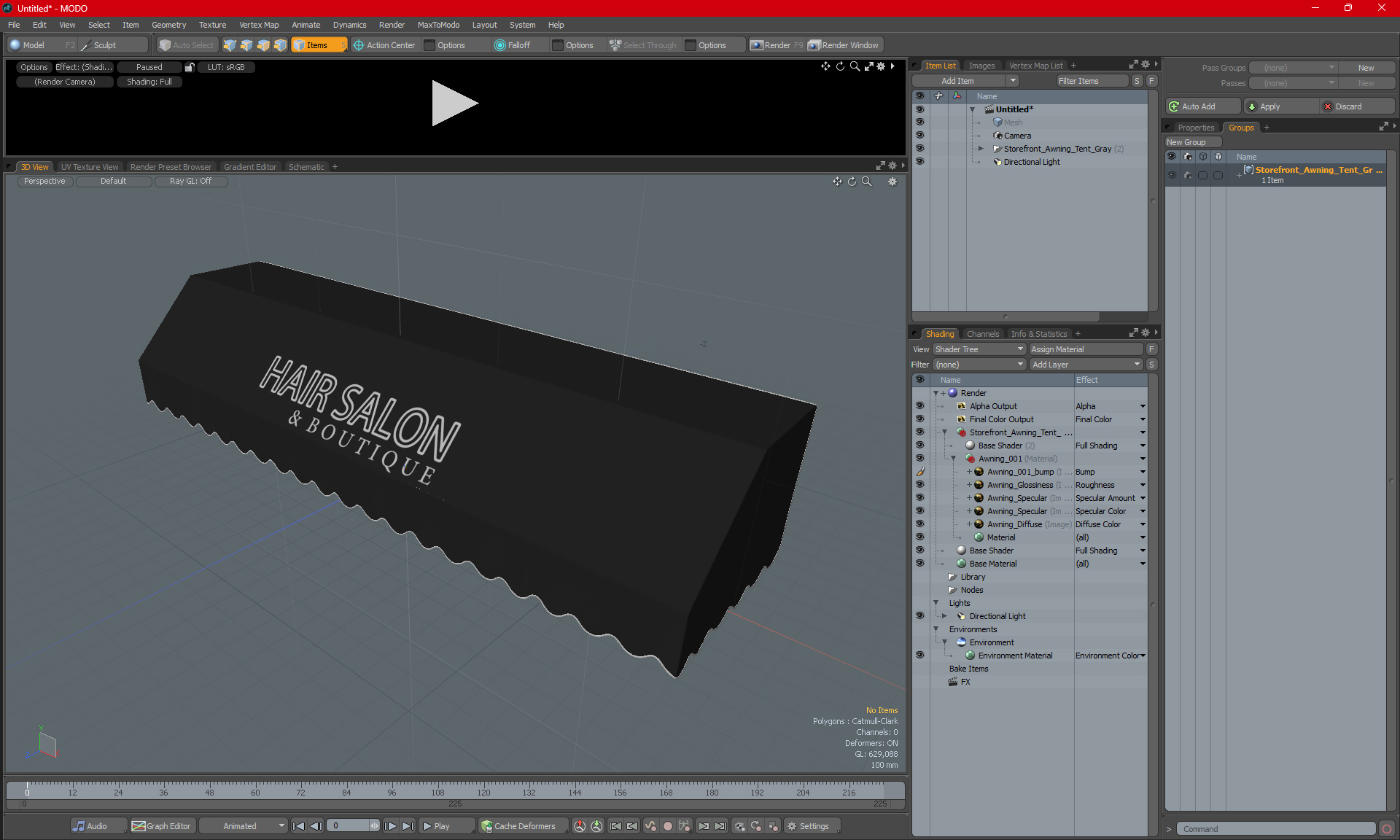Toggle Awning_Glossiness layer visibility
Image resolution: width=1400 pixels, height=840 pixels.
pos(919,485)
